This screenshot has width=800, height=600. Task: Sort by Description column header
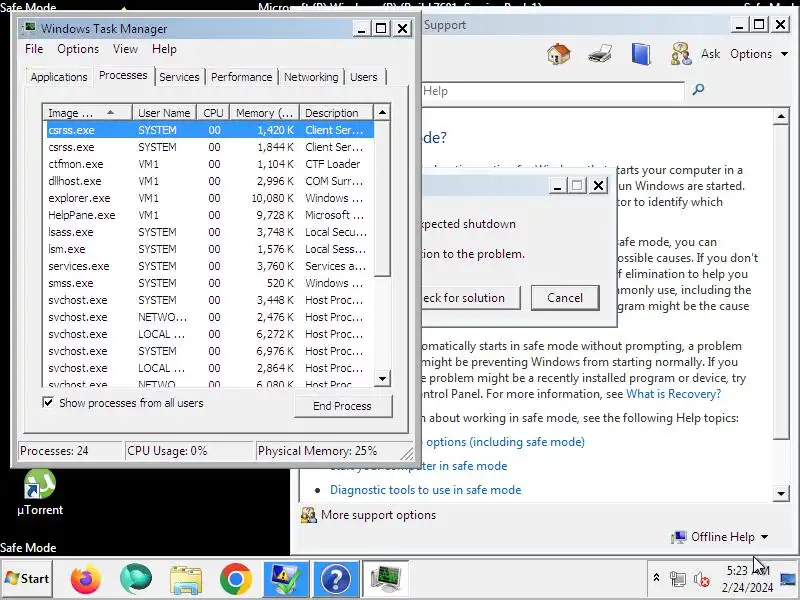(337, 112)
